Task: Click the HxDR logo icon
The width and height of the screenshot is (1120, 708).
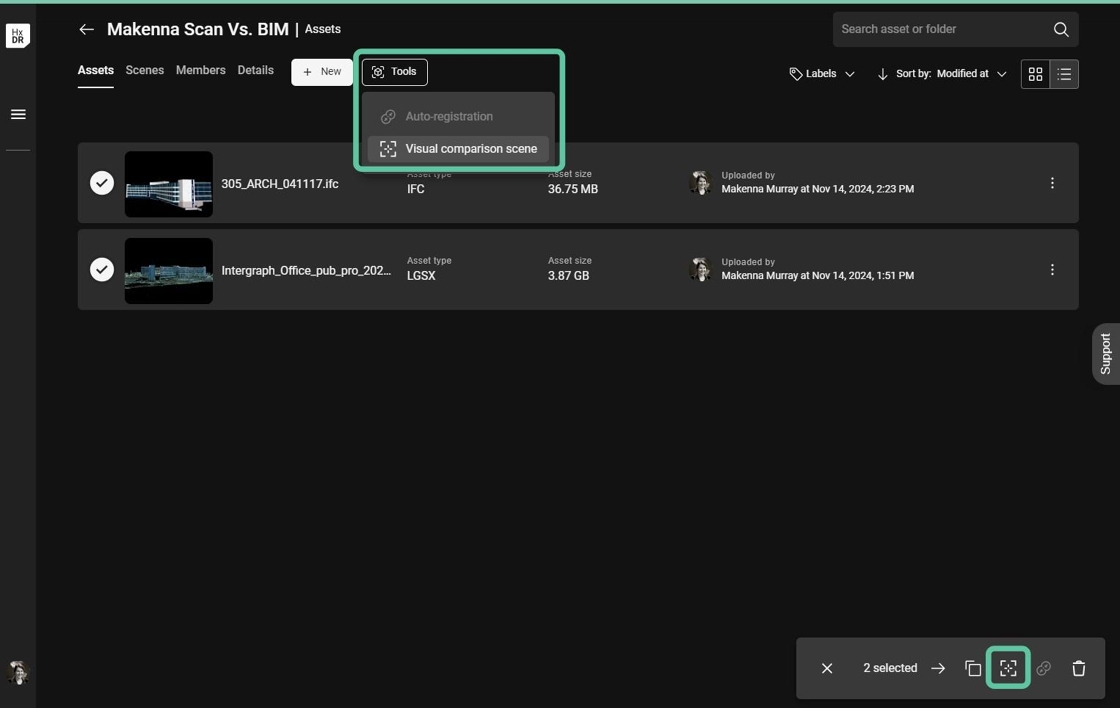Action: (18, 36)
